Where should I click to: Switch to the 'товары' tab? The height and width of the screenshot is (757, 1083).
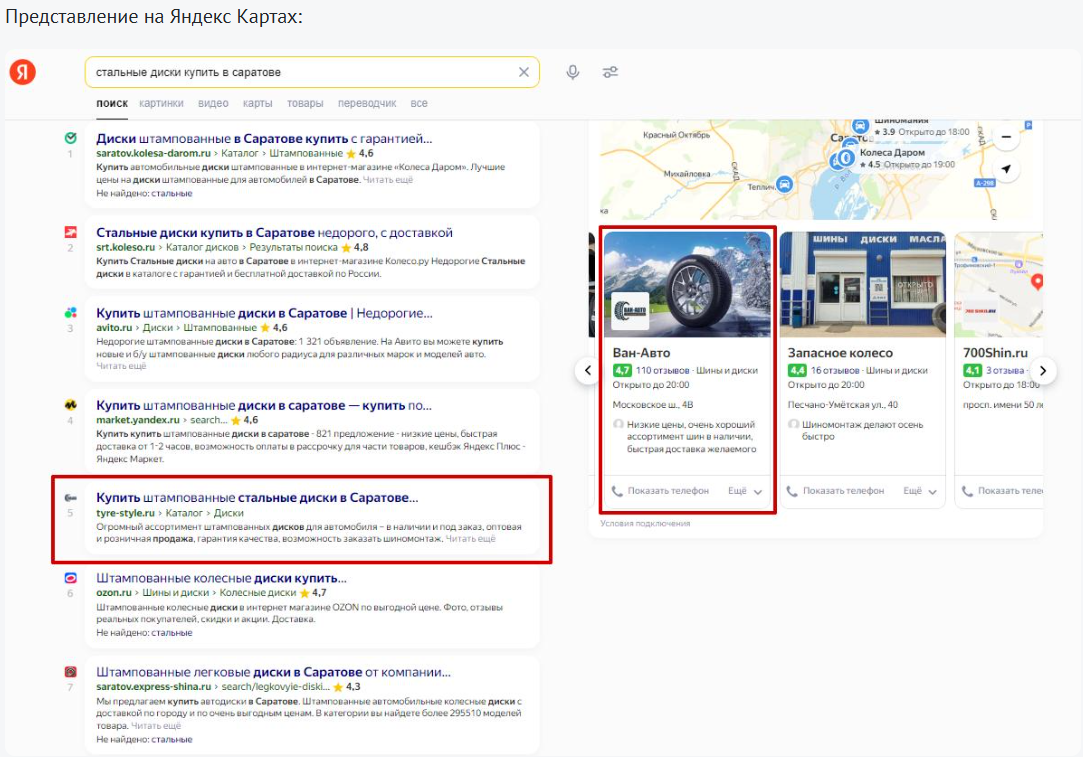click(305, 103)
